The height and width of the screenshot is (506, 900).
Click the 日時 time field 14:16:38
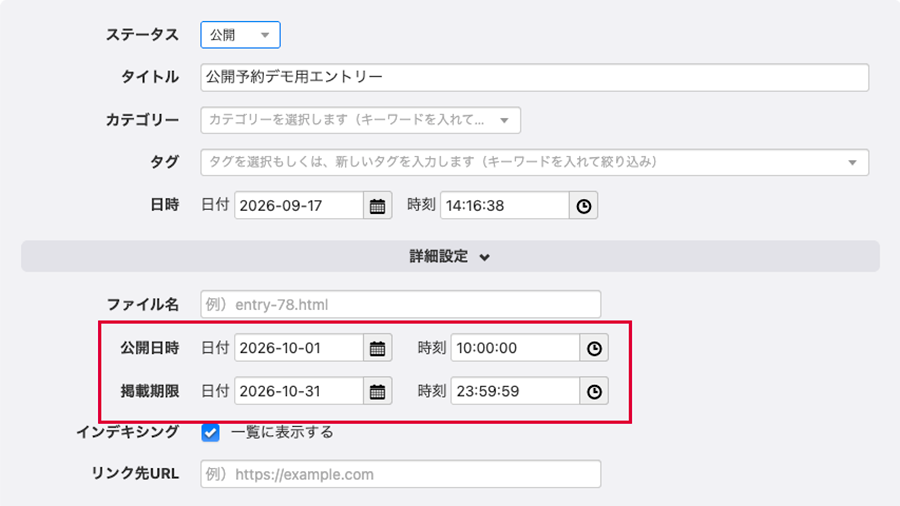(505, 205)
